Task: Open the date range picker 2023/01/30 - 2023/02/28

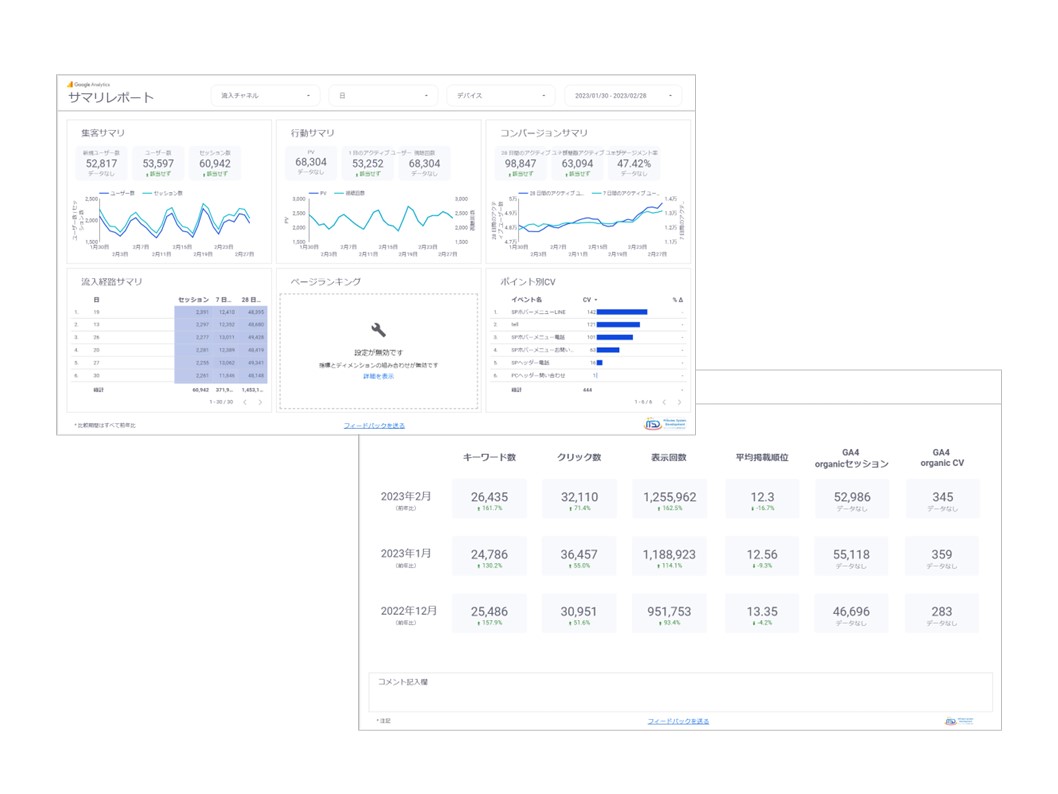Action: [x=623, y=96]
